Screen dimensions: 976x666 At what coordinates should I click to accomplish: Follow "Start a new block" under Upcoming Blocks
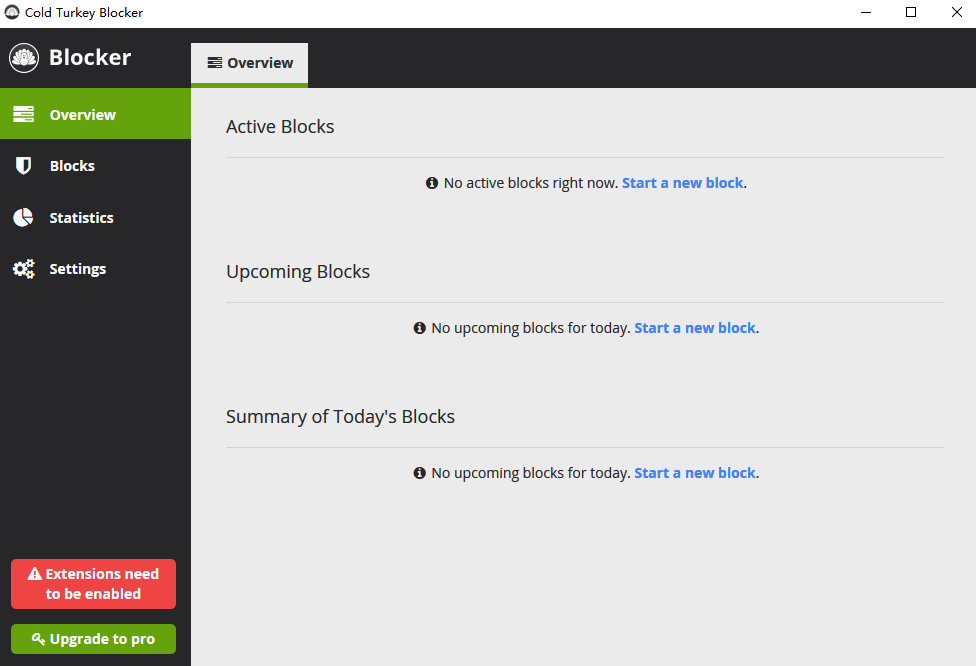[694, 328]
